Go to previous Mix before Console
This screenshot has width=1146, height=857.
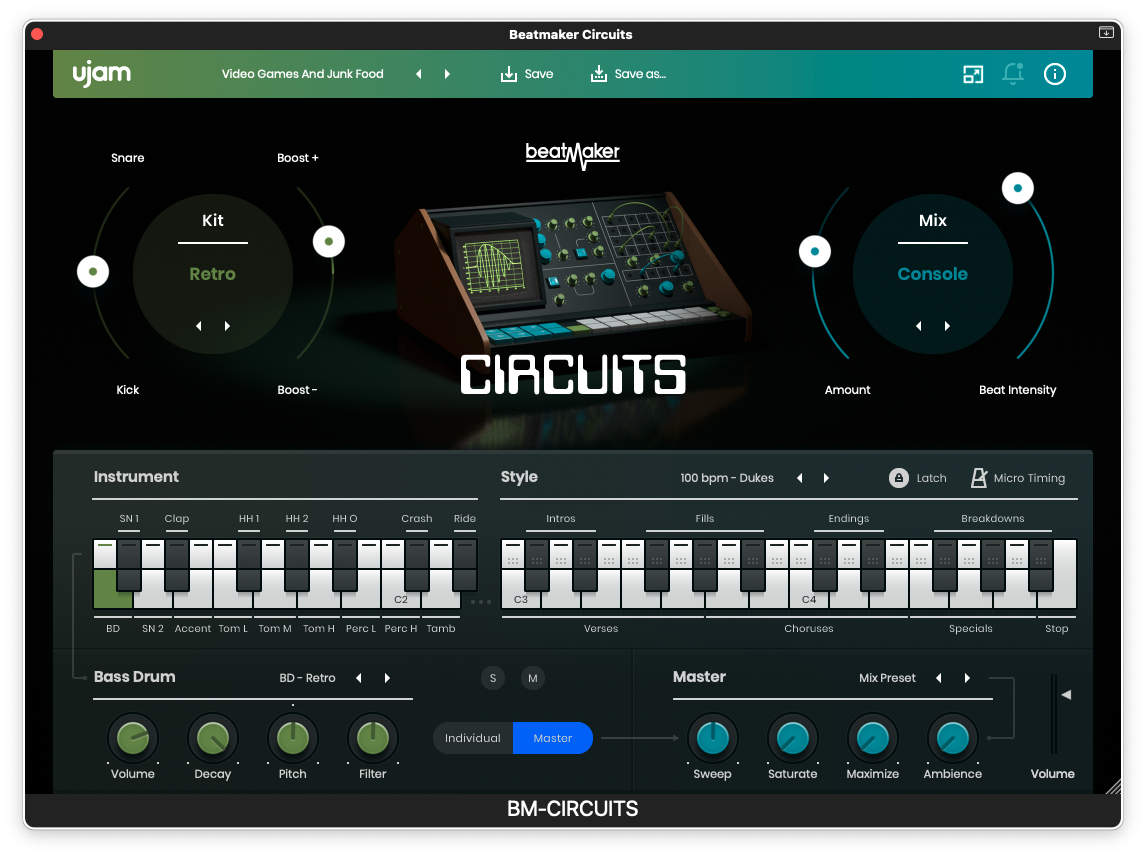pyautogui.click(x=919, y=326)
